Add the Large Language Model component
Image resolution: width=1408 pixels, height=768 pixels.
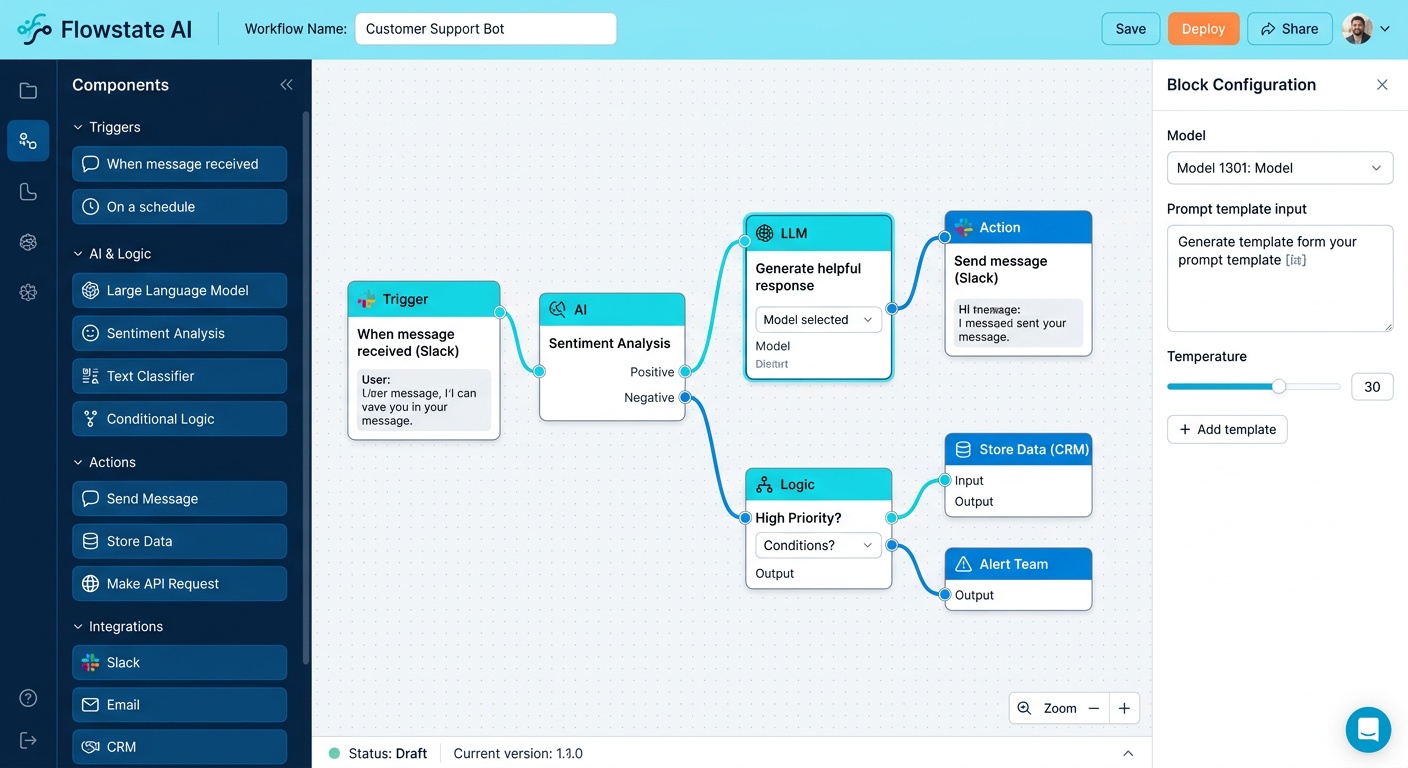(x=179, y=291)
